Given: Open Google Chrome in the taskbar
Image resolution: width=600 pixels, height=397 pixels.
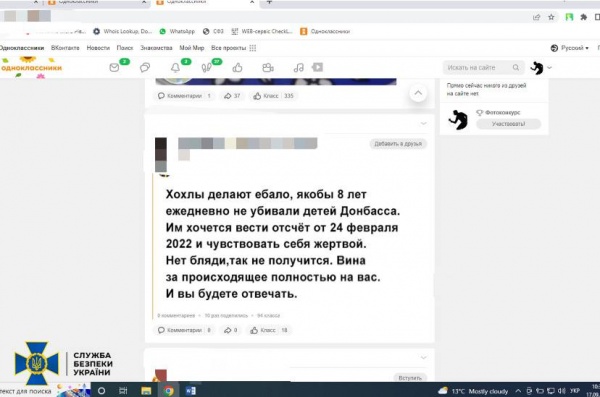Looking at the screenshot, I should pyautogui.click(x=169, y=390).
